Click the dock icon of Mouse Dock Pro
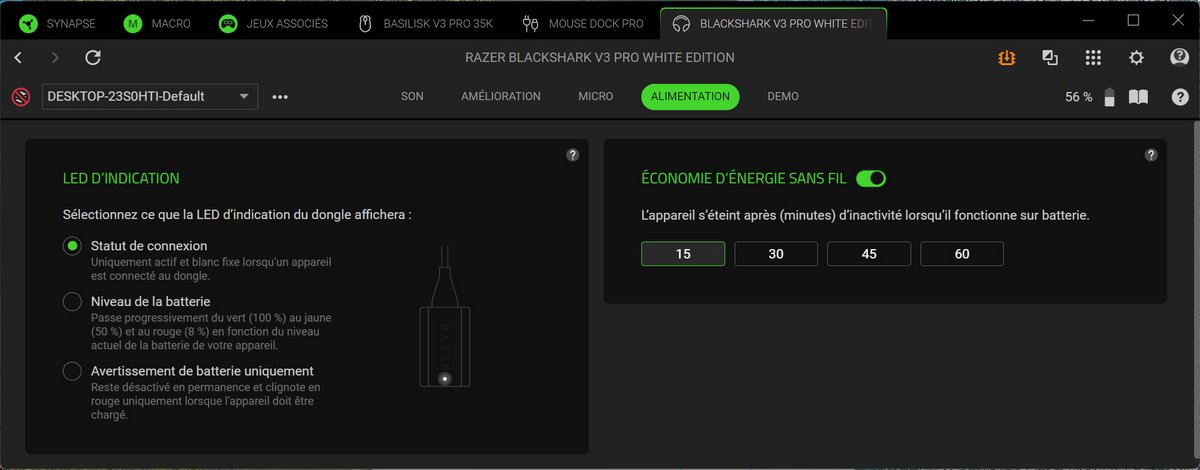 click(x=530, y=22)
